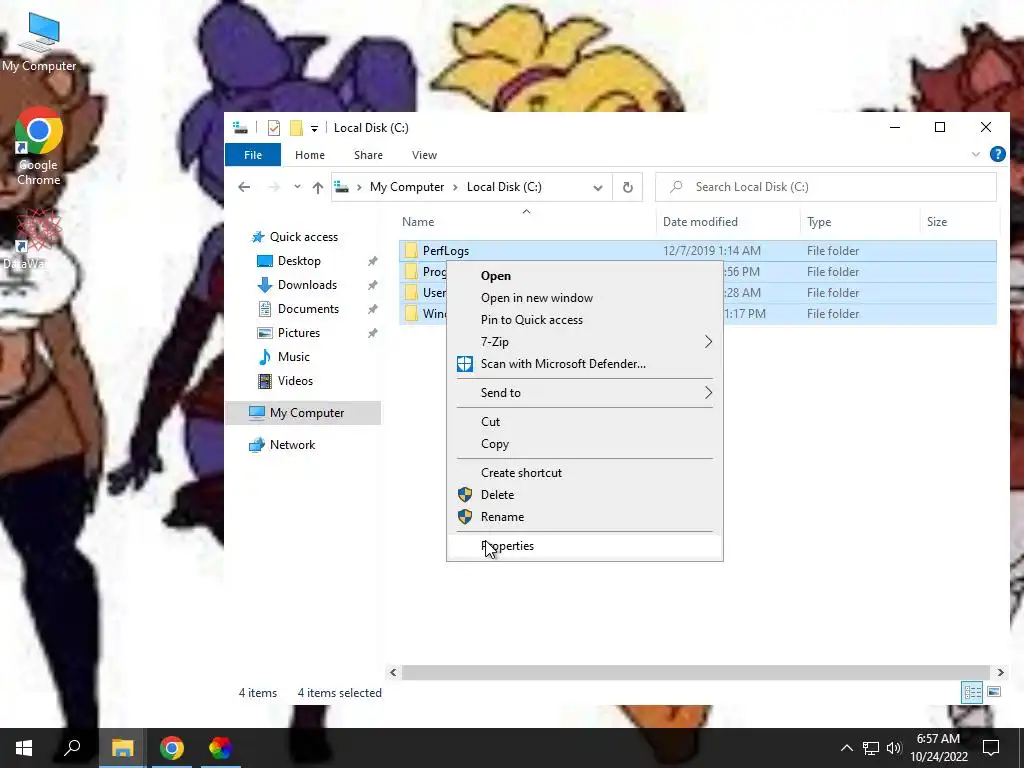
Task: Sort by the Size column header
Action: click(x=959, y=221)
